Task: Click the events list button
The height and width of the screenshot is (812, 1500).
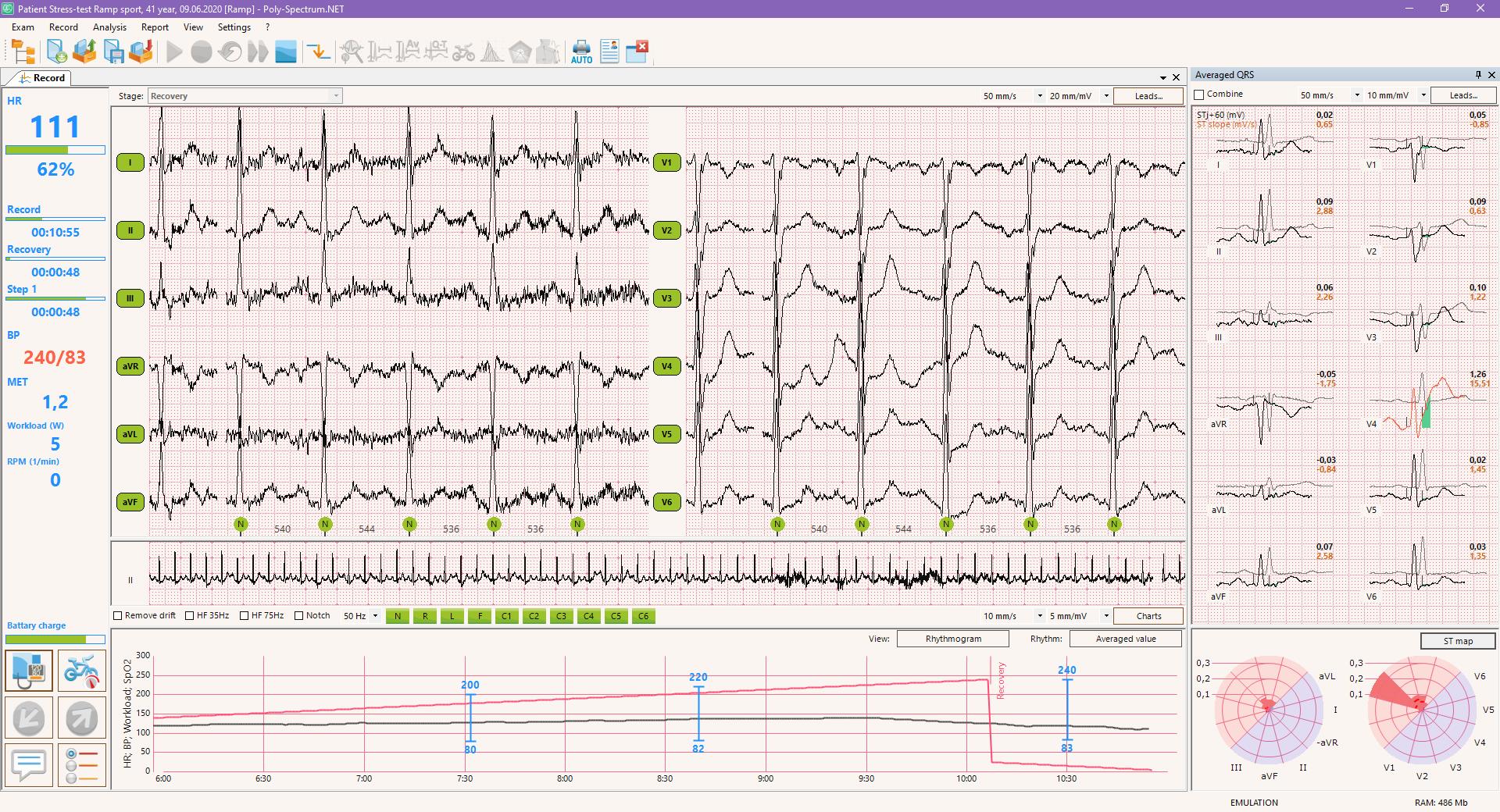Action: pos(81,764)
